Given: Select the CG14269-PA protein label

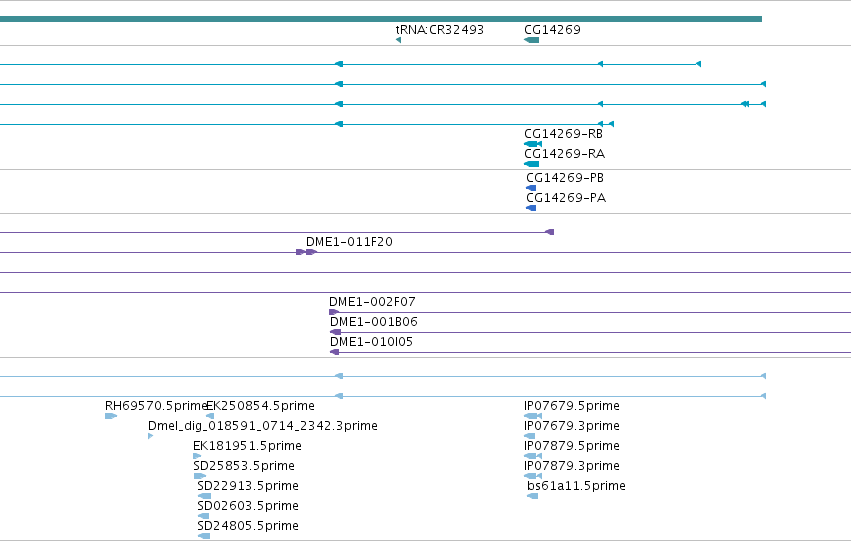Looking at the screenshot, I should [566, 198].
